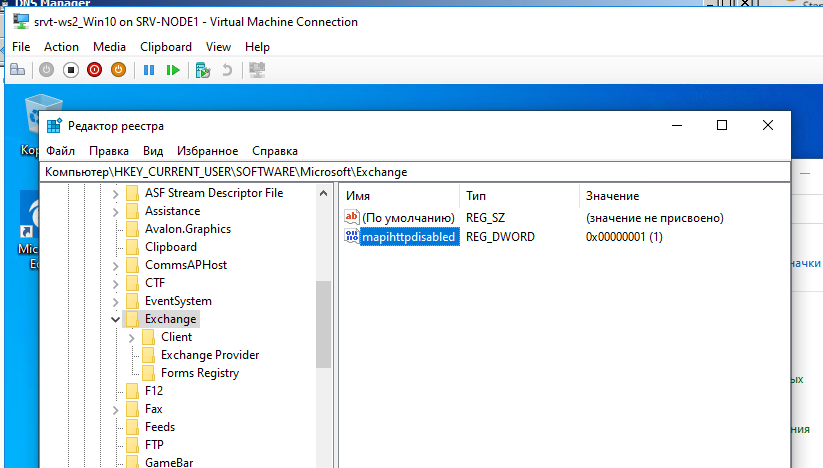Viewport: 823px width, 468px height.
Task: Select the mapihttpdisabled value name
Action: click(409, 237)
